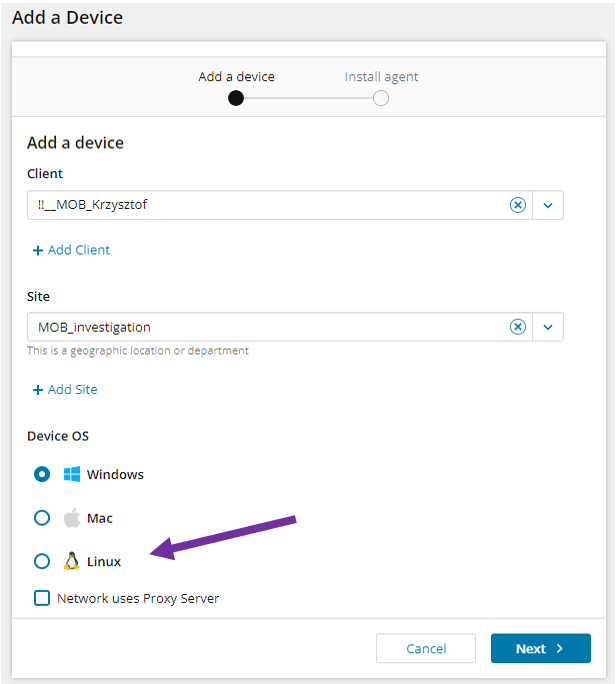Click the Apple Mac logo icon
Viewport: 616px width, 684px height.
click(x=72, y=518)
